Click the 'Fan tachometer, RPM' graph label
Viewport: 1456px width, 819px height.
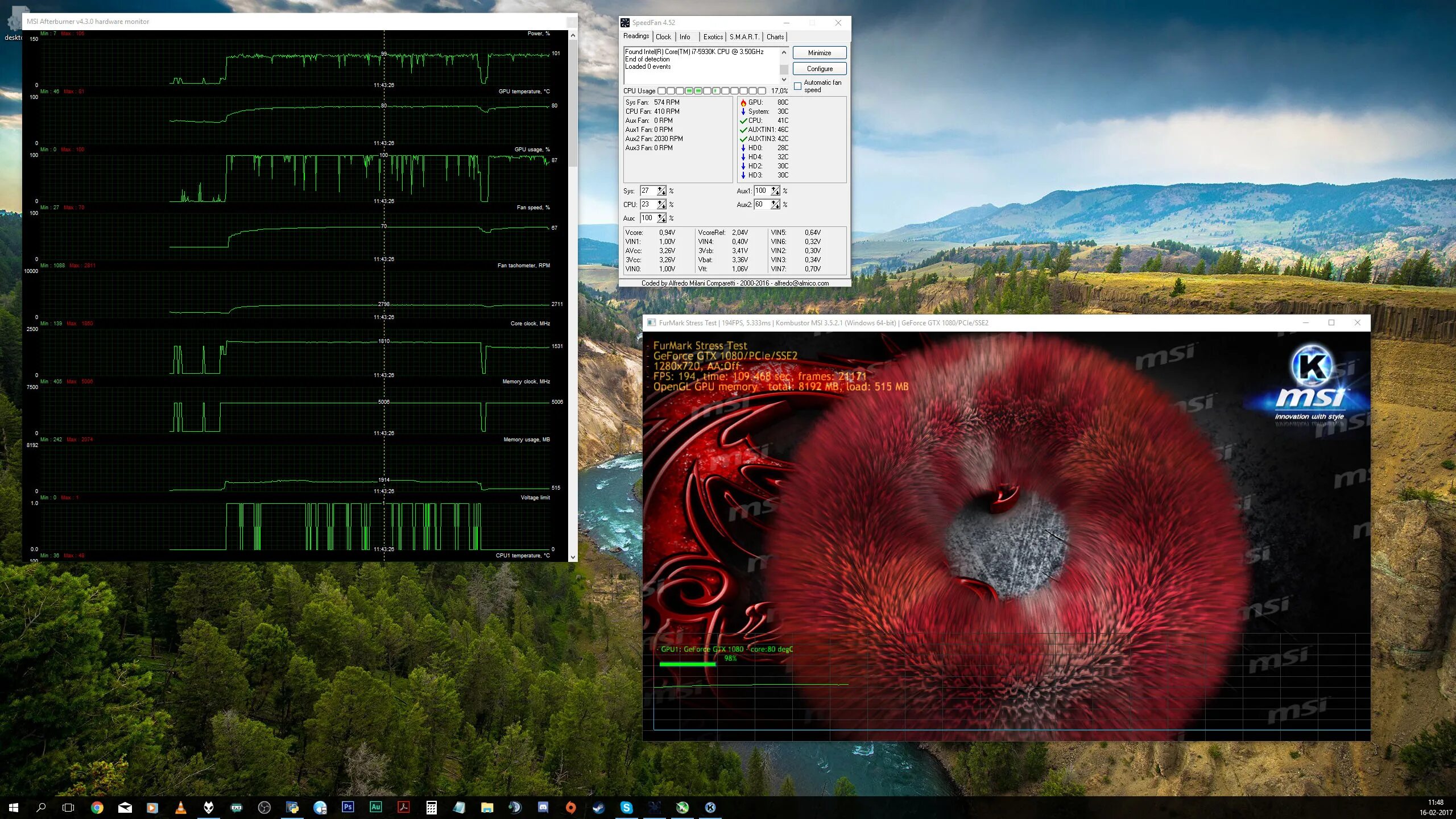click(x=523, y=266)
